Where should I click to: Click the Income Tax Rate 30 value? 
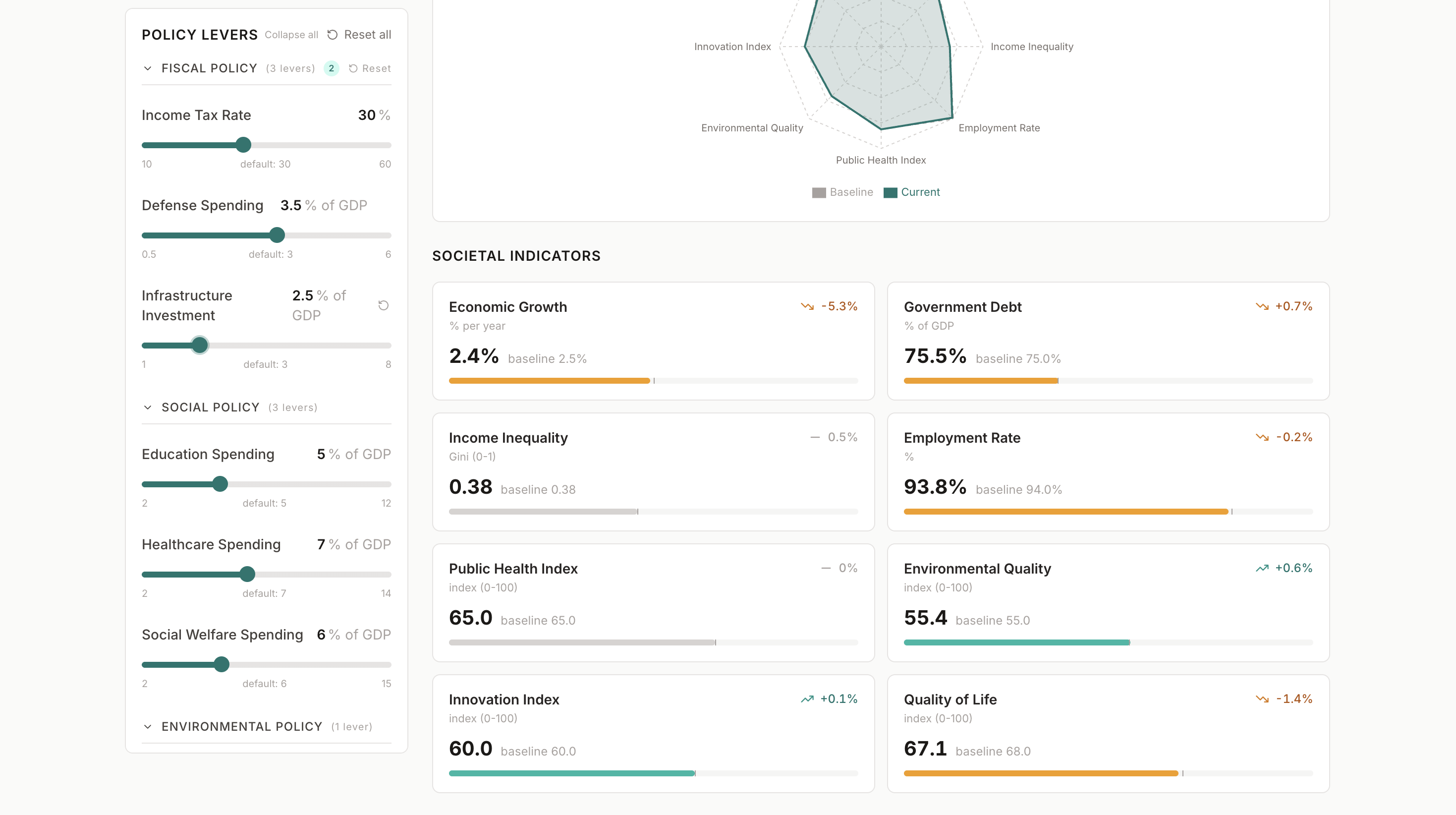(x=367, y=116)
